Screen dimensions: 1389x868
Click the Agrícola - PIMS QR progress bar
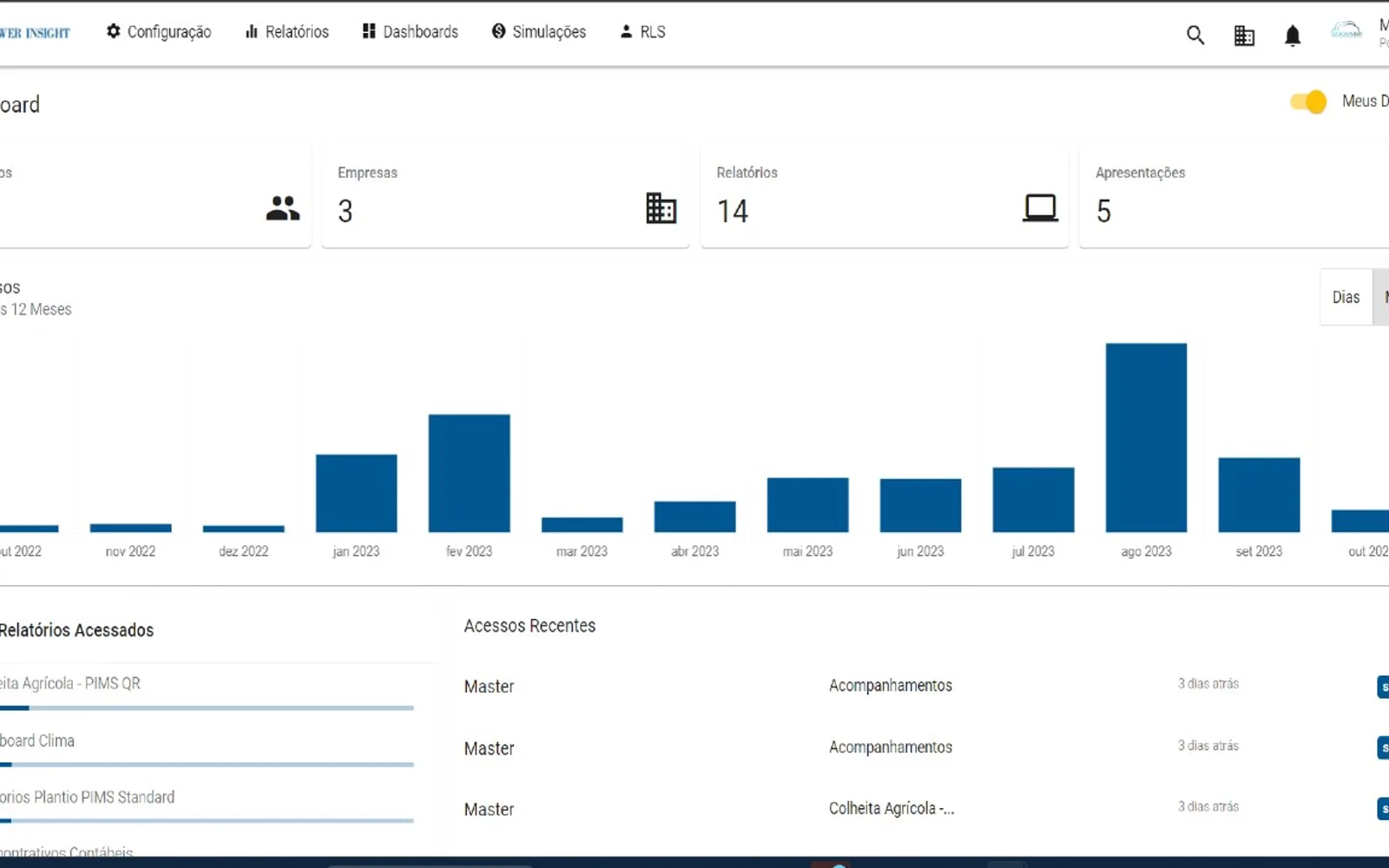coord(207,708)
